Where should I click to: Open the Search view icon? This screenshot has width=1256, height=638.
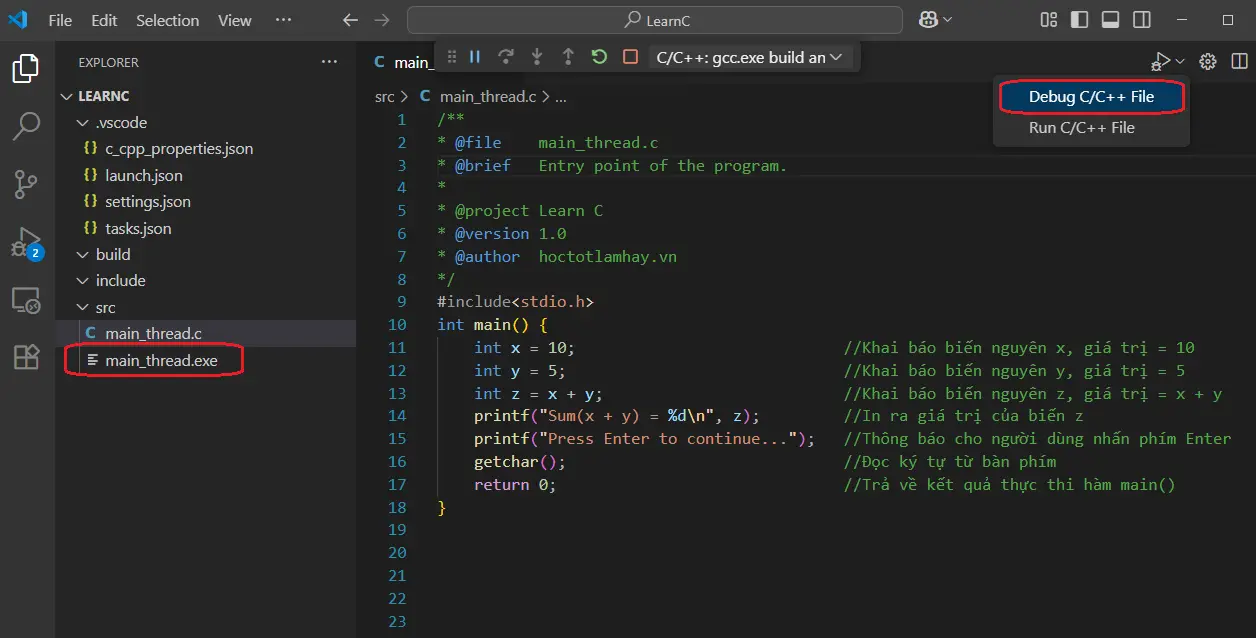pos(26,126)
